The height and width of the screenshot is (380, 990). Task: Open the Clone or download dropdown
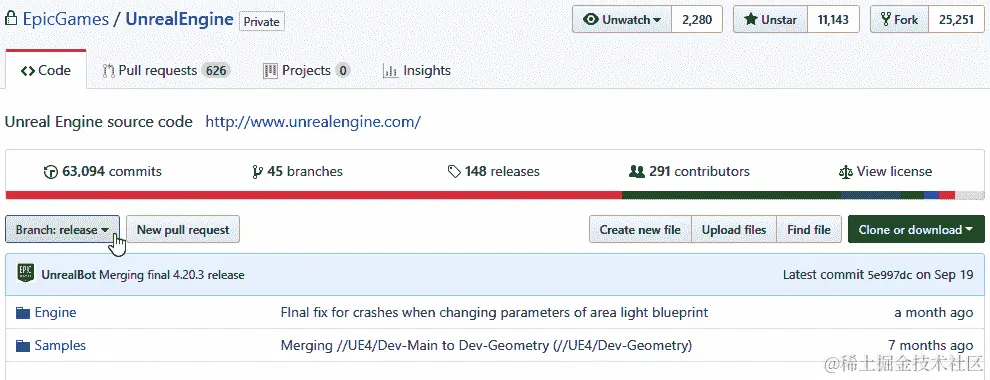point(916,230)
